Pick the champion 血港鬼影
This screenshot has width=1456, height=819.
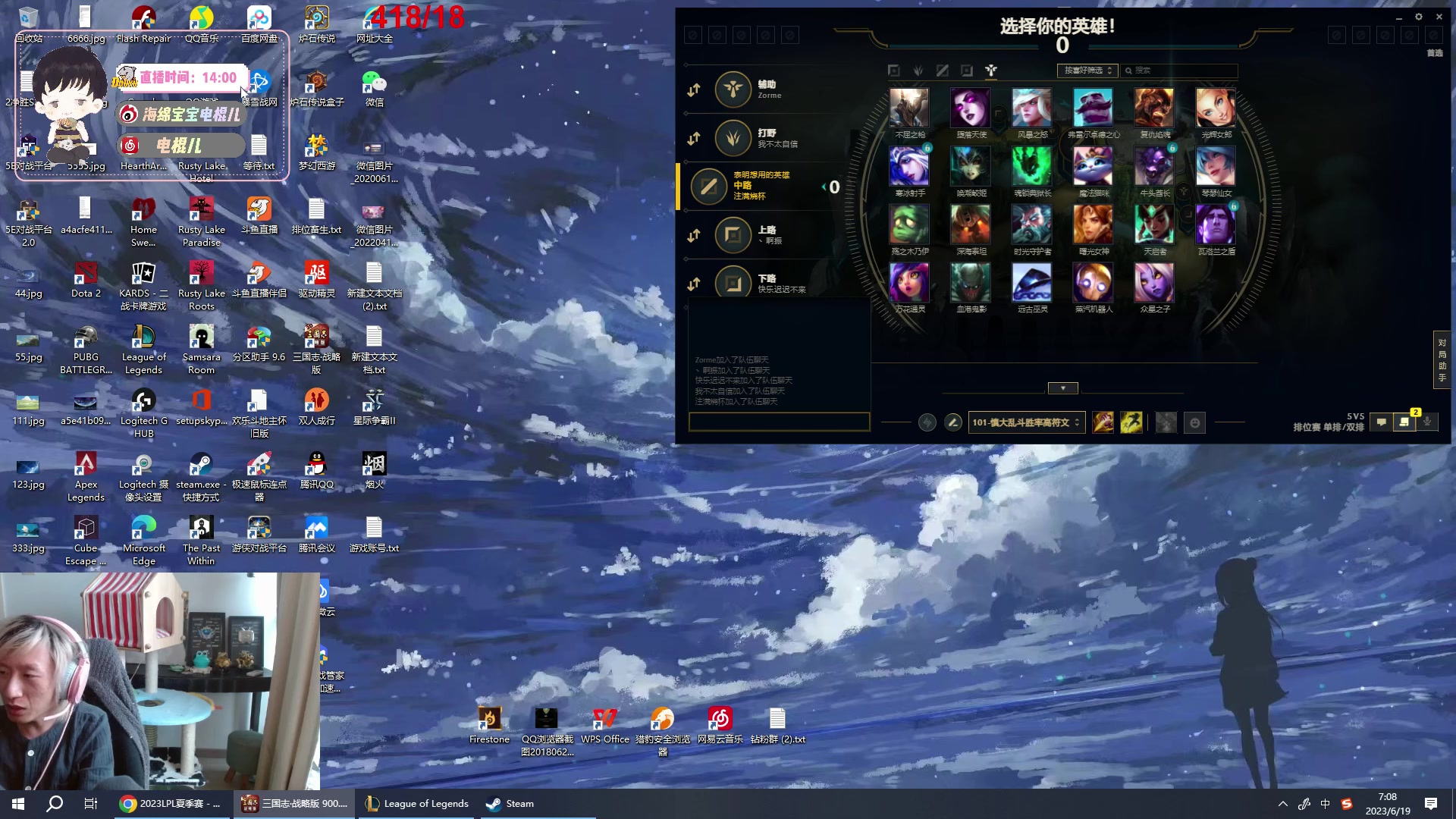click(x=971, y=282)
